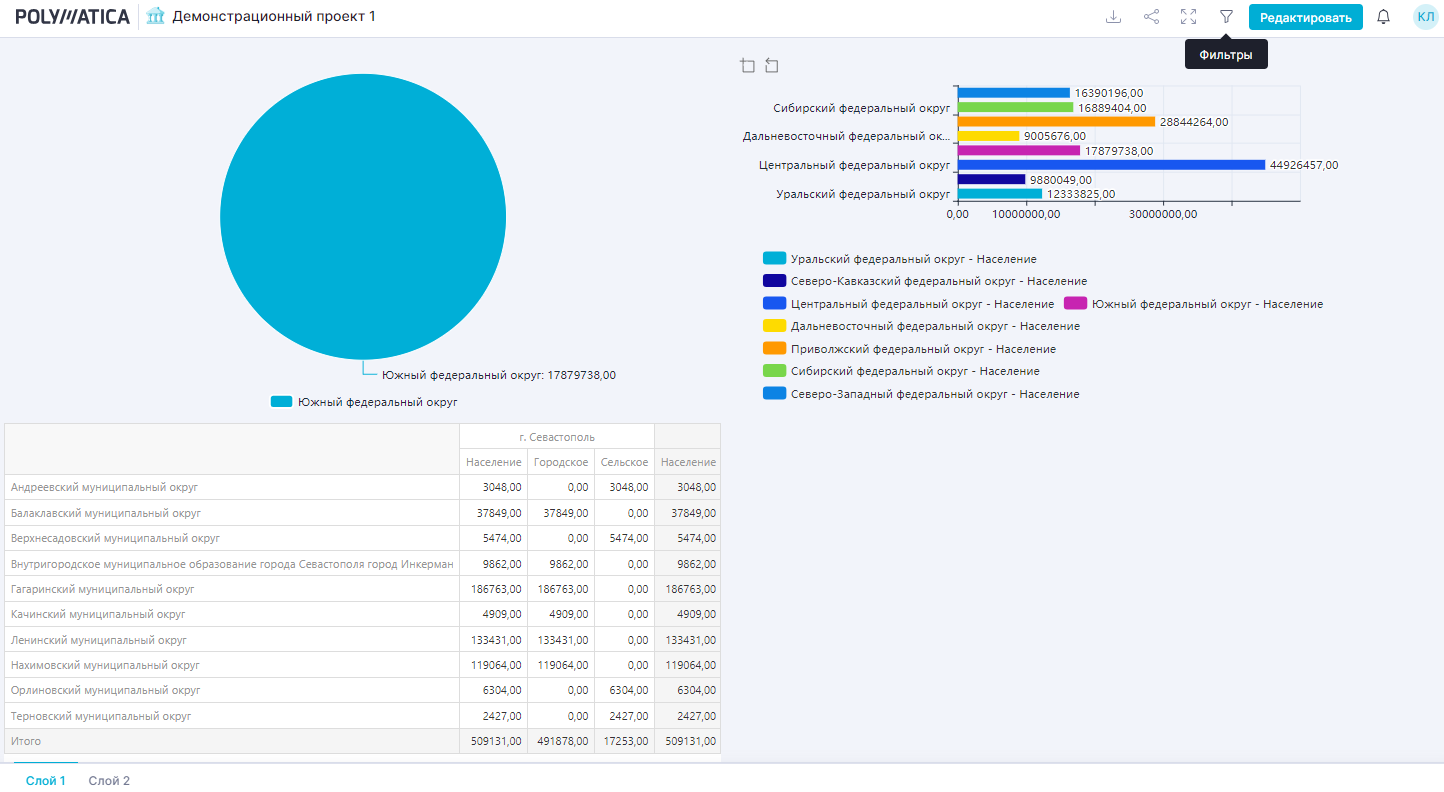The height and width of the screenshot is (792, 1444).
Task: Click the download export icon
Action: pos(1113,17)
